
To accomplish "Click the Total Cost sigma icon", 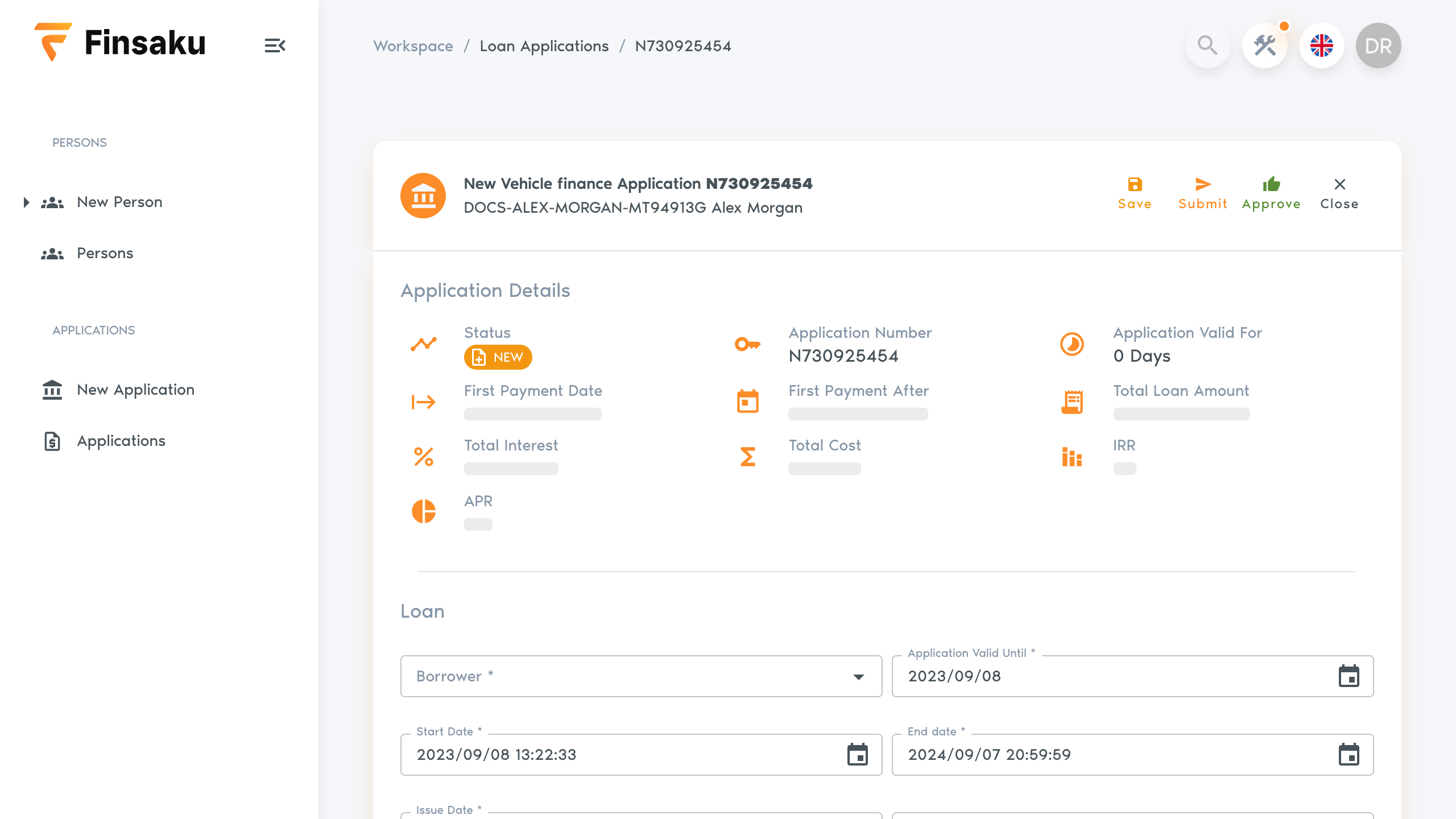I will click(748, 457).
